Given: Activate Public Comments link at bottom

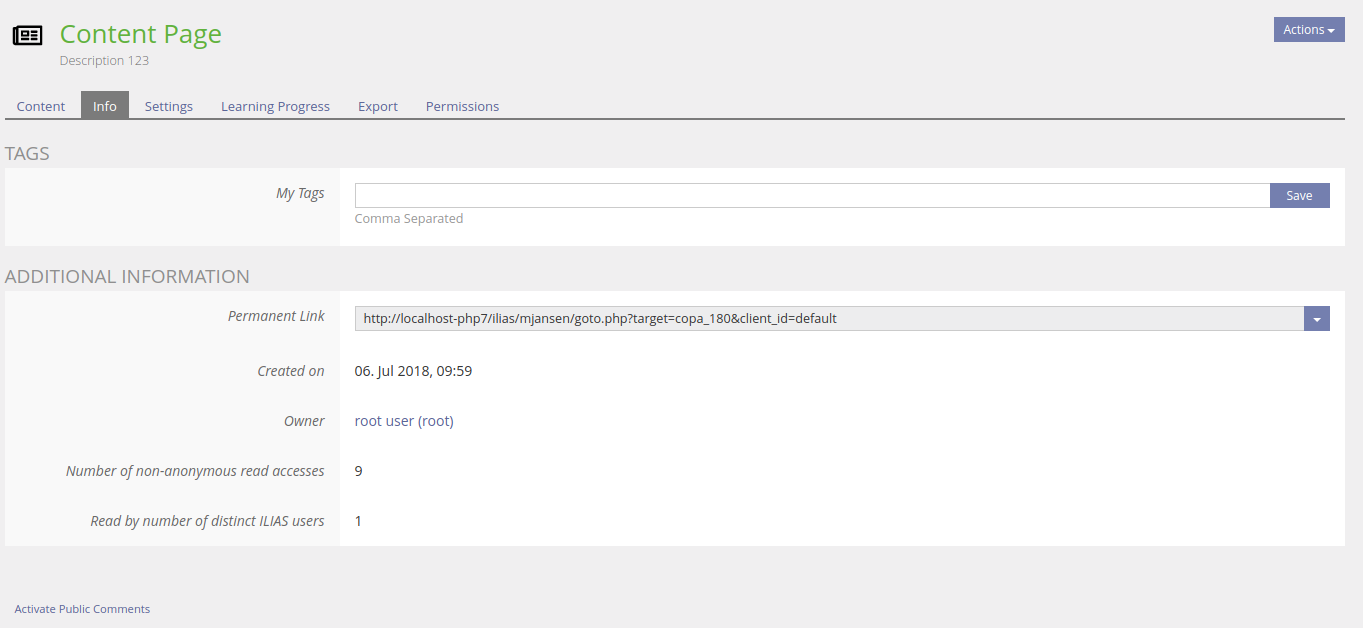Looking at the screenshot, I should 82,609.
